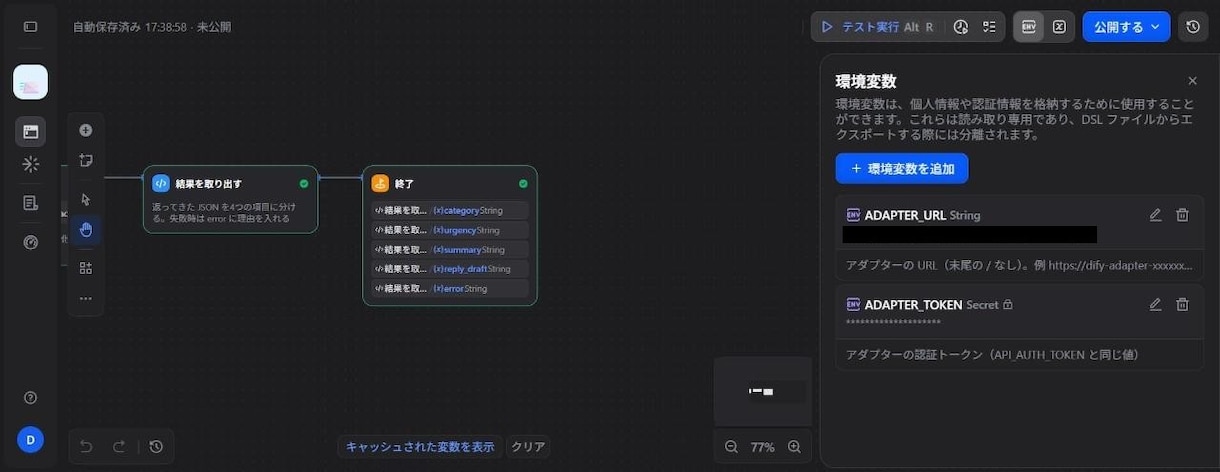Click the summary String output row
The width and height of the screenshot is (1220, 472).
(x=450, y=249)
